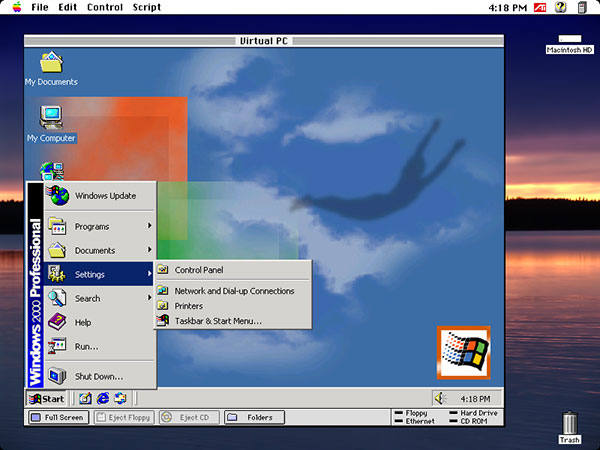Select Control Panel from Settings submenu
Screen dimensions: 600x450
coord(198,270)
